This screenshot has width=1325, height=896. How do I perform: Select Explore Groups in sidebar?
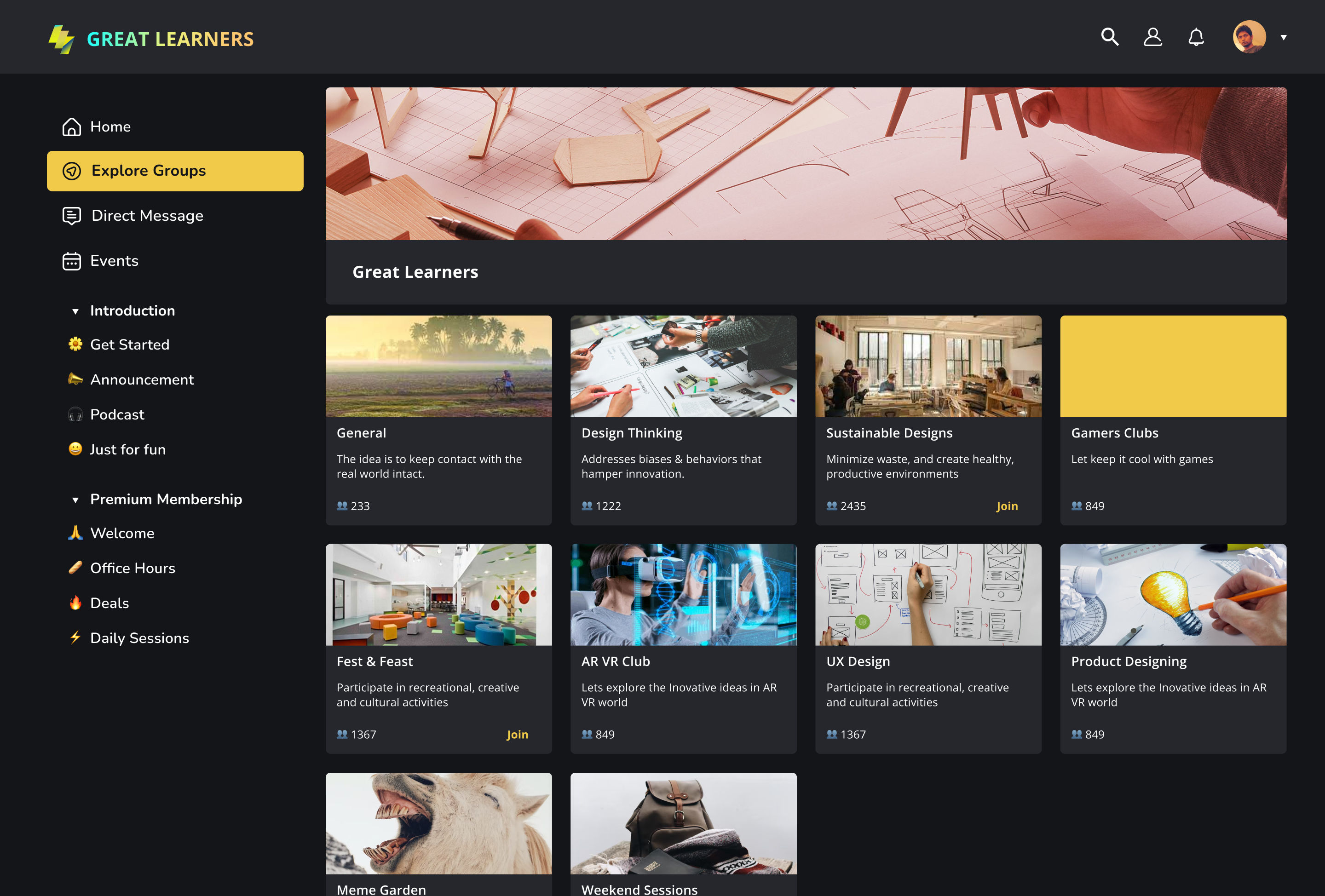coord(174,171)
